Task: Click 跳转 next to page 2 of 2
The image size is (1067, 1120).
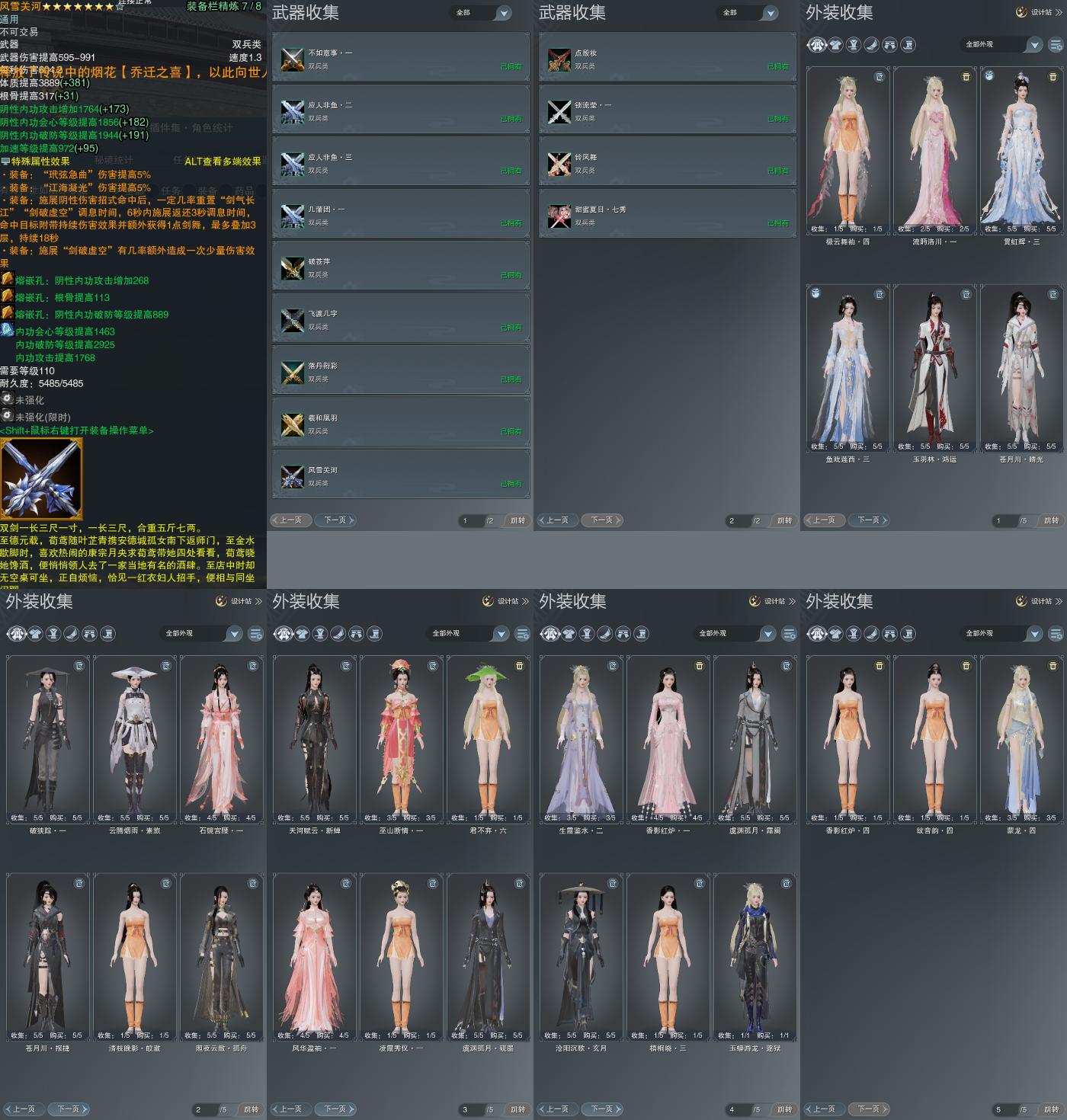Action: tap(785, 520)
